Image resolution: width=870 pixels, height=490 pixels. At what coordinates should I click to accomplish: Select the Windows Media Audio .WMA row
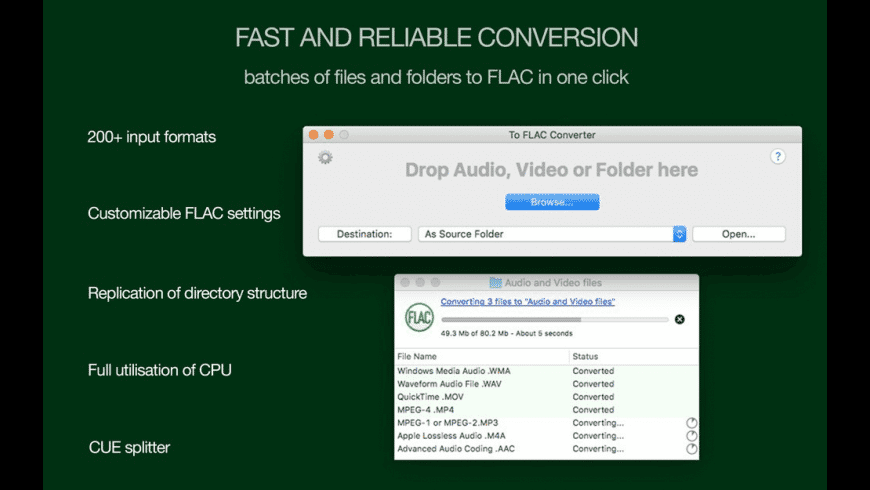[547, 371]
